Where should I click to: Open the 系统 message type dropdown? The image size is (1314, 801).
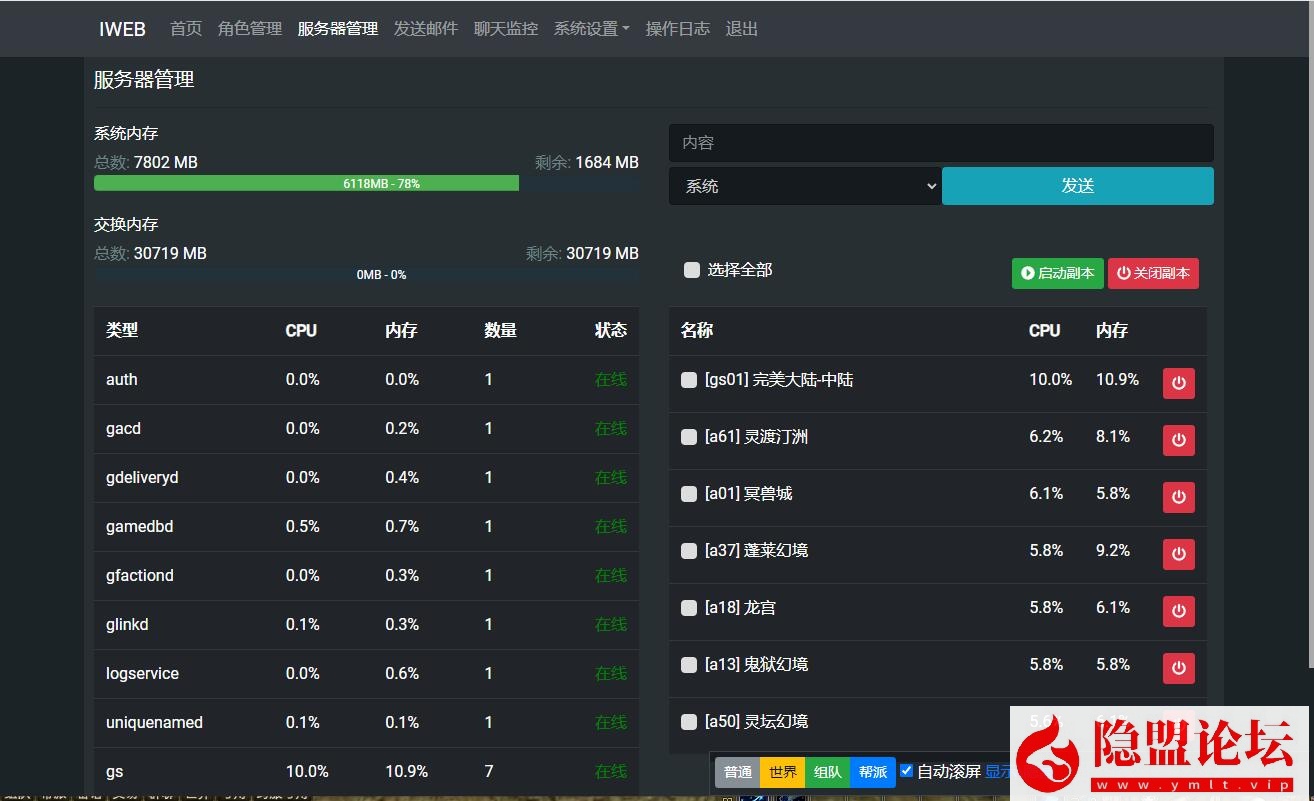(805, 186)
